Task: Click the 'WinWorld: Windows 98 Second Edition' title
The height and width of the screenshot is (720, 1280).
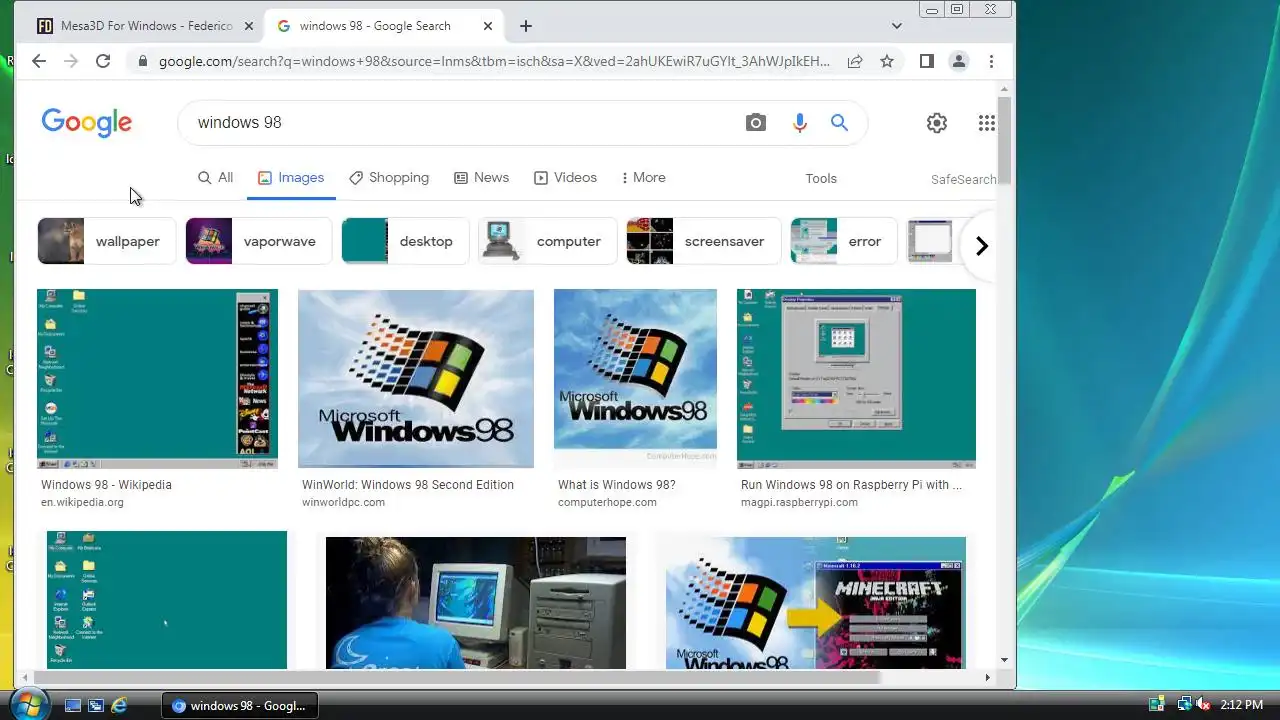Action: pyautogui.click(x=408, y=485)
